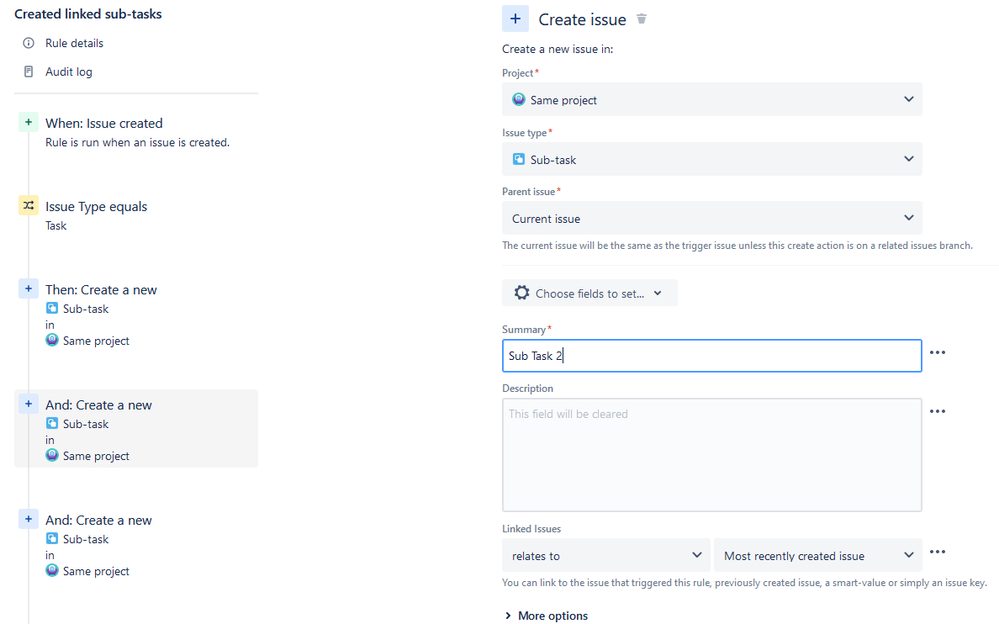Open the 'Most recently created issue' dropdown

[x=817, y=556]
